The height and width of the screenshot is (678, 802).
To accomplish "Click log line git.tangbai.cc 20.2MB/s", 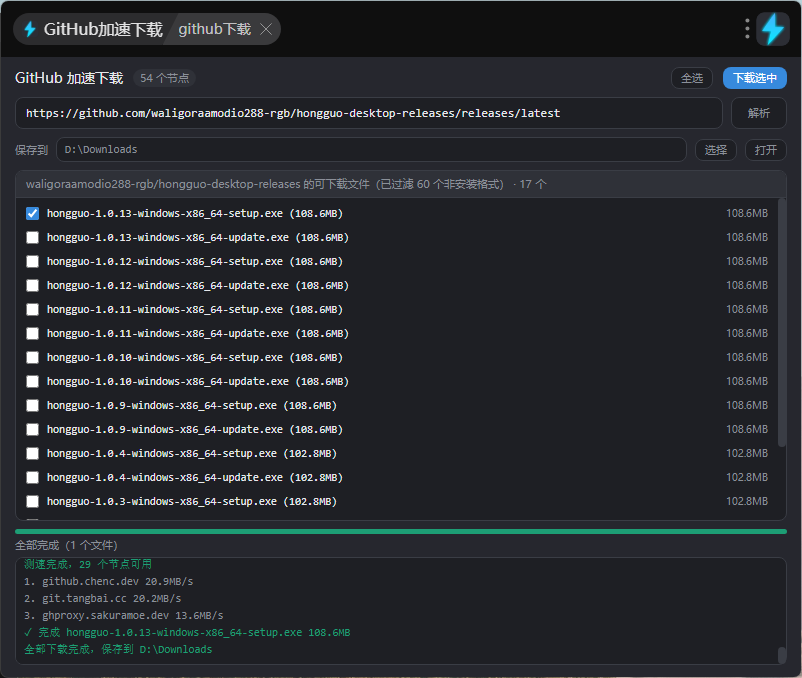I will [x=102, y=598].
